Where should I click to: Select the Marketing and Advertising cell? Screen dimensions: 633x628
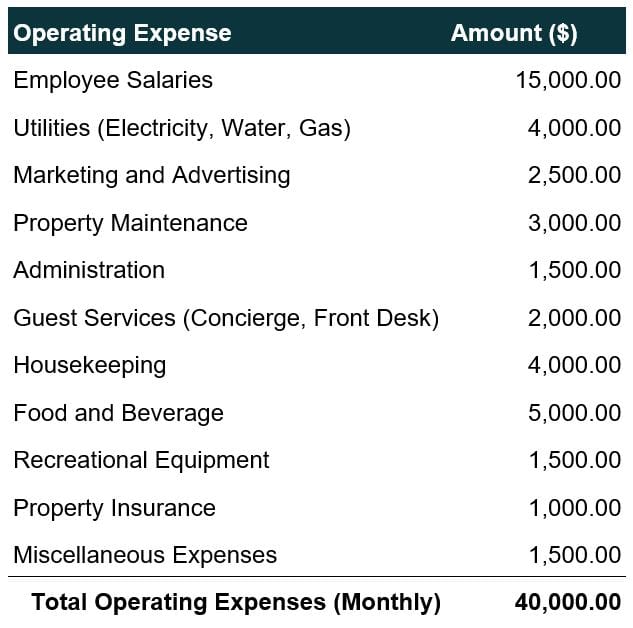152,175
